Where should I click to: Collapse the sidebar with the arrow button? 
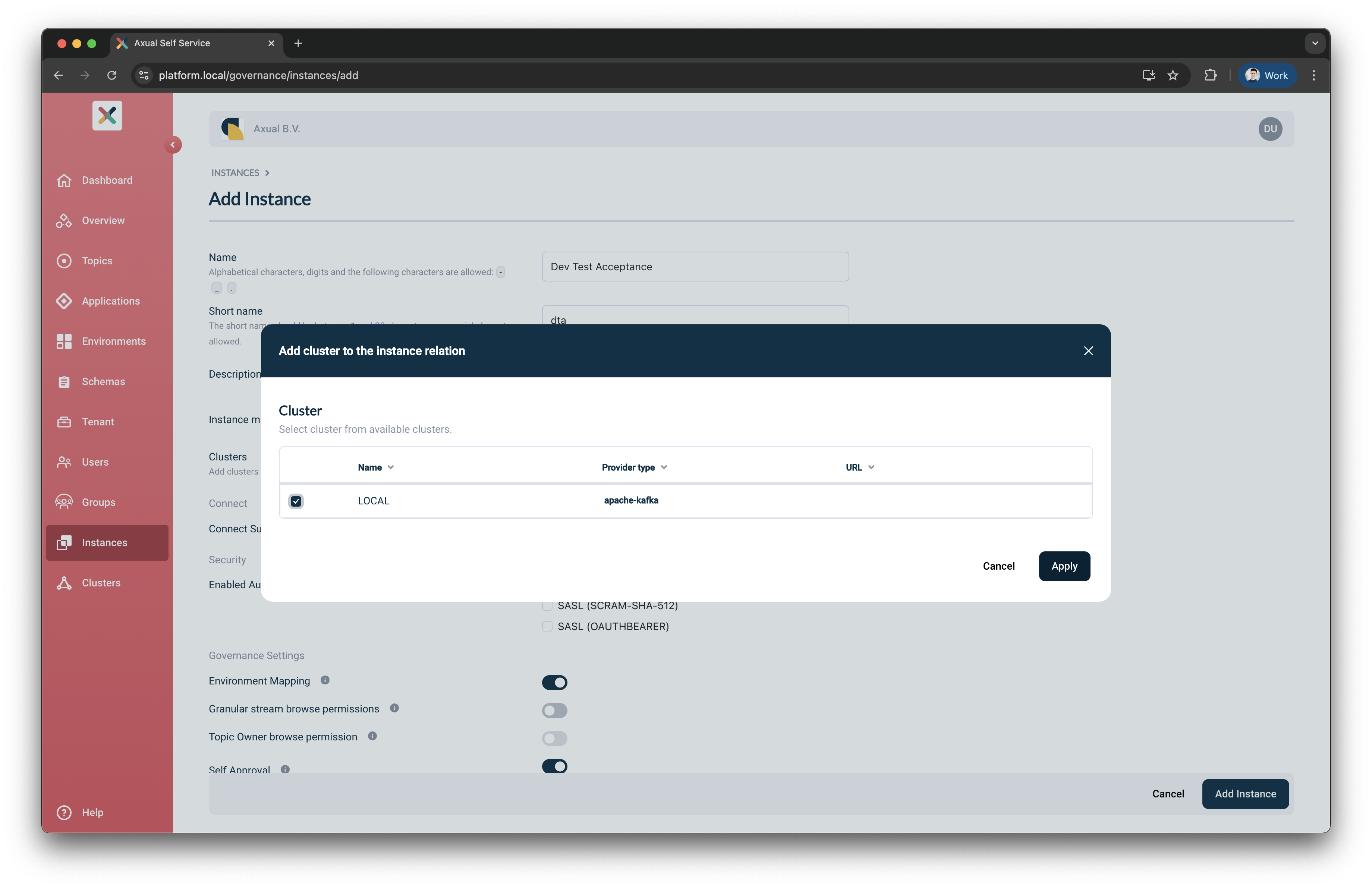(172, 145)
